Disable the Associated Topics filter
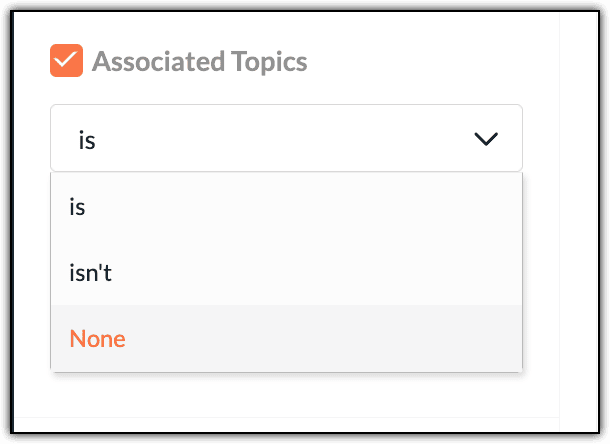Image resolution: width=610 pixels, height=444 pixels. [66, 61]
